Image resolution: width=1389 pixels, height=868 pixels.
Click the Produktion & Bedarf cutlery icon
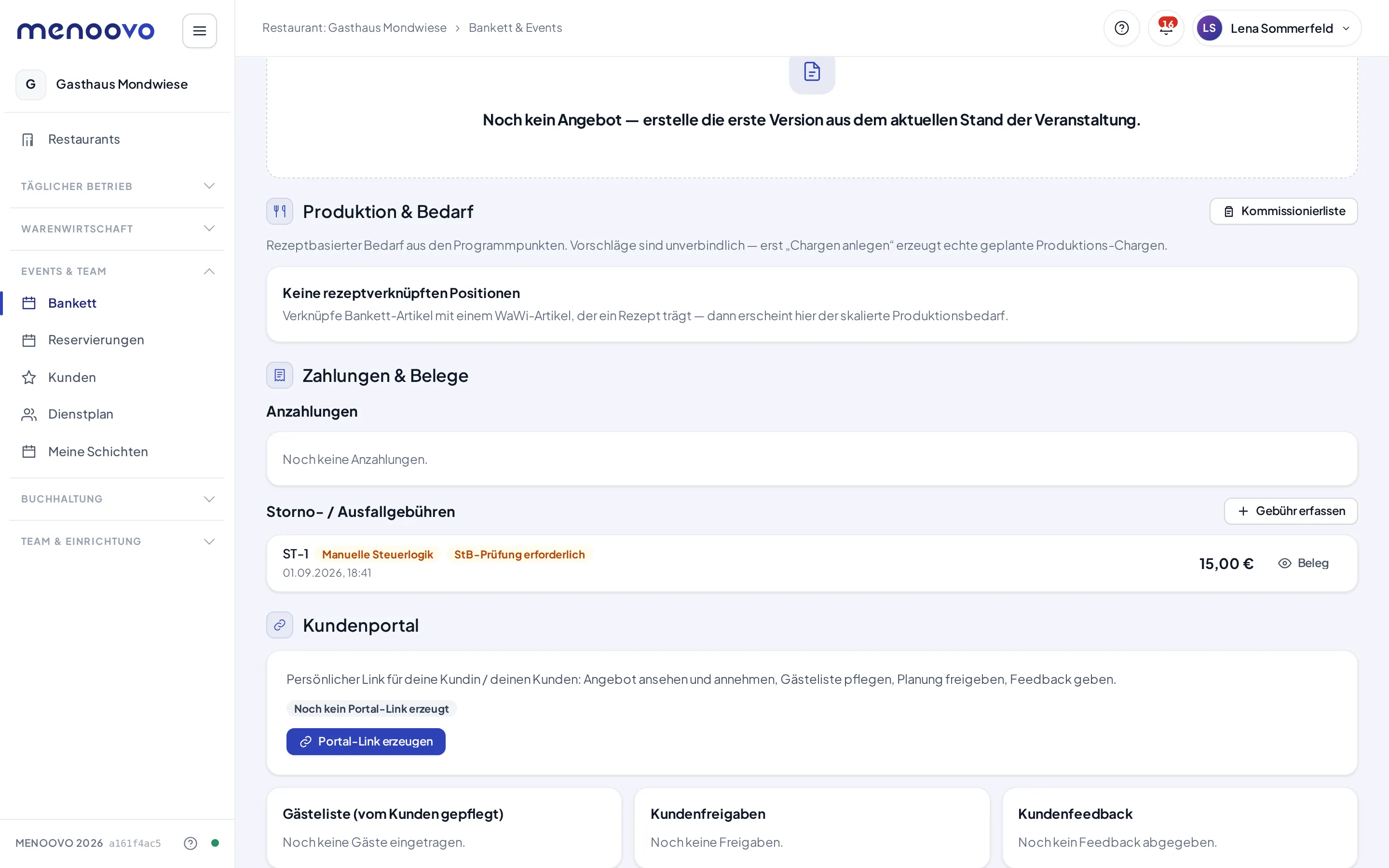pos(280,211)
